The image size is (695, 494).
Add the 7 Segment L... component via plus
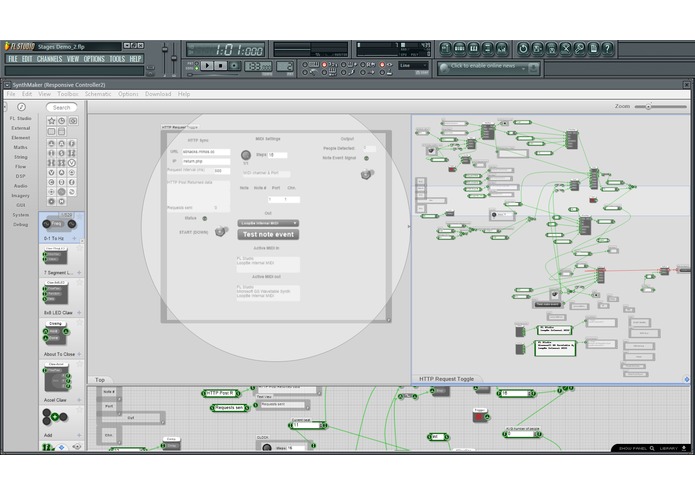pos(79,272)
